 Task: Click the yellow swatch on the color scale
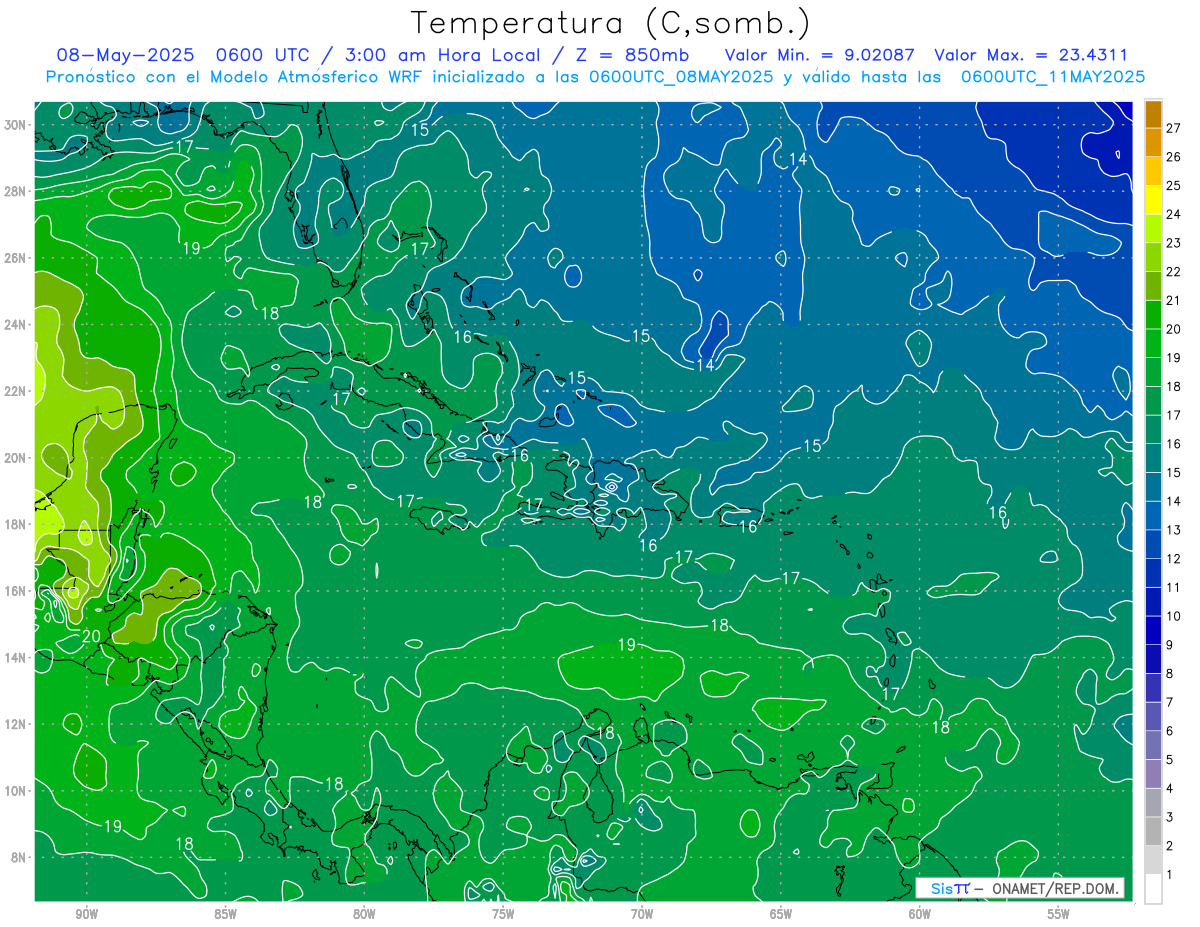coord(1153,200)
